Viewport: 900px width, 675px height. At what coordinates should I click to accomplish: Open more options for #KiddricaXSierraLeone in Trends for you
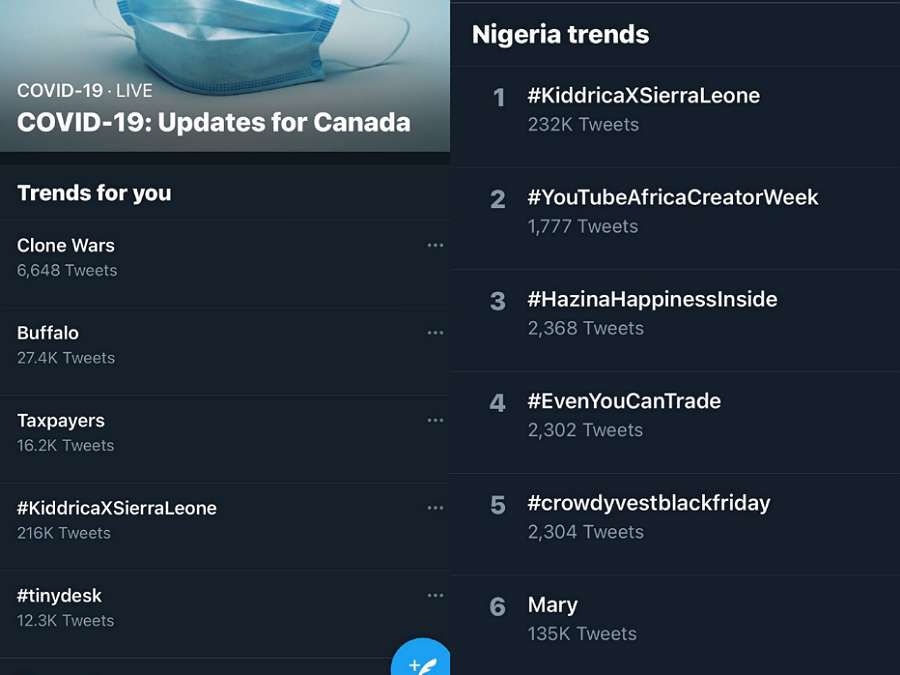click(435, 508)
